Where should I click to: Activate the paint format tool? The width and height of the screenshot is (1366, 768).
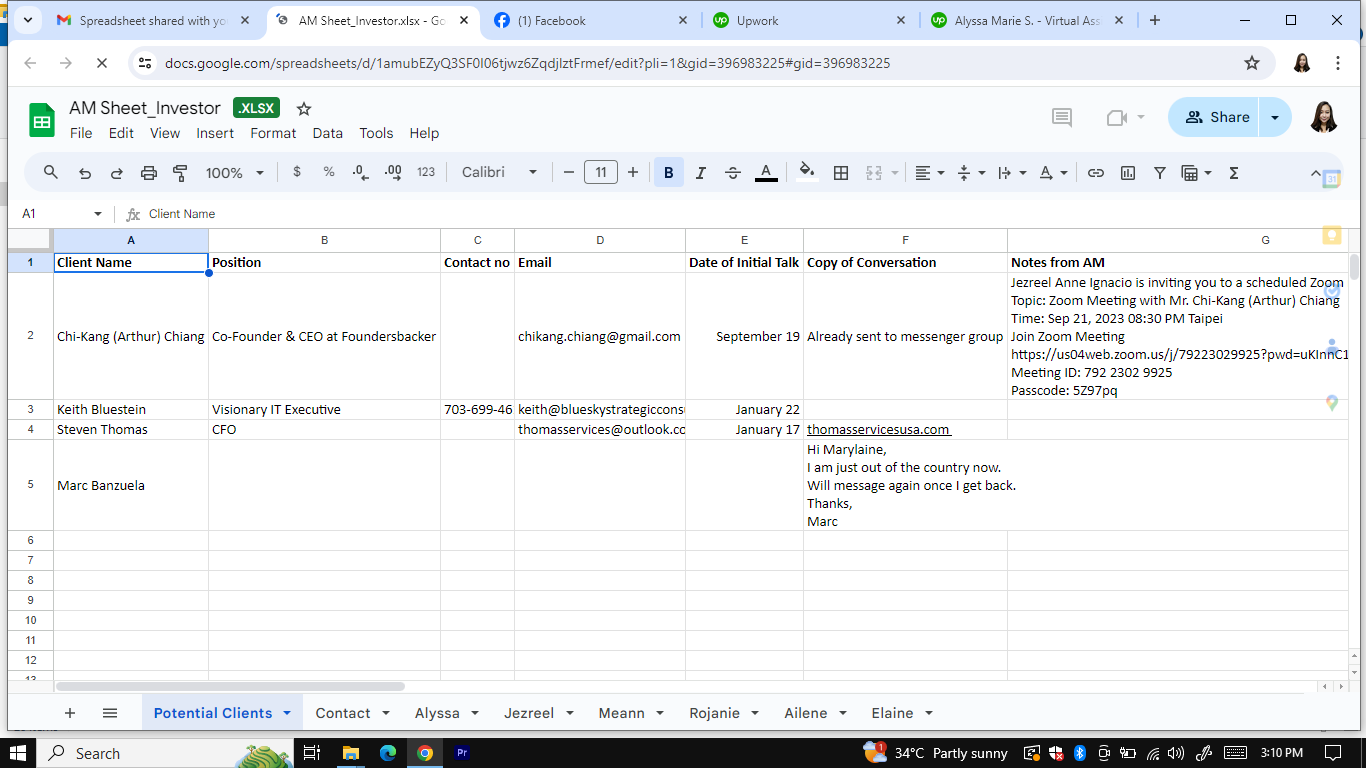[181, 173]
